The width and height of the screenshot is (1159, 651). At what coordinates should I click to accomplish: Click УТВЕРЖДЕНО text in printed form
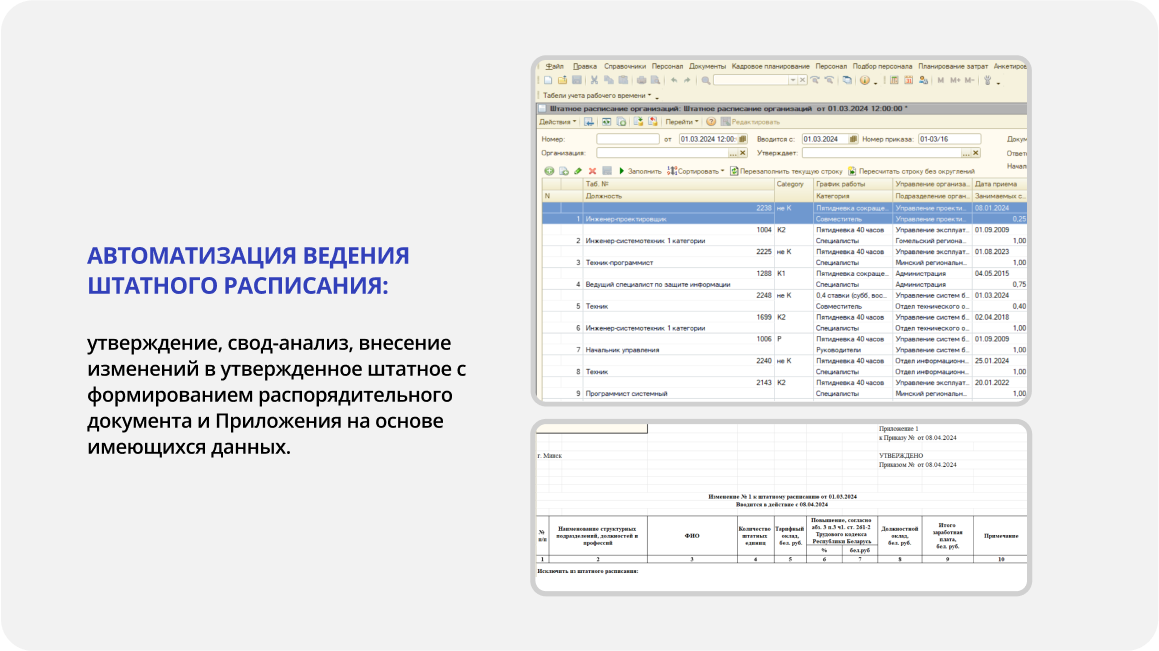(901, 456)
